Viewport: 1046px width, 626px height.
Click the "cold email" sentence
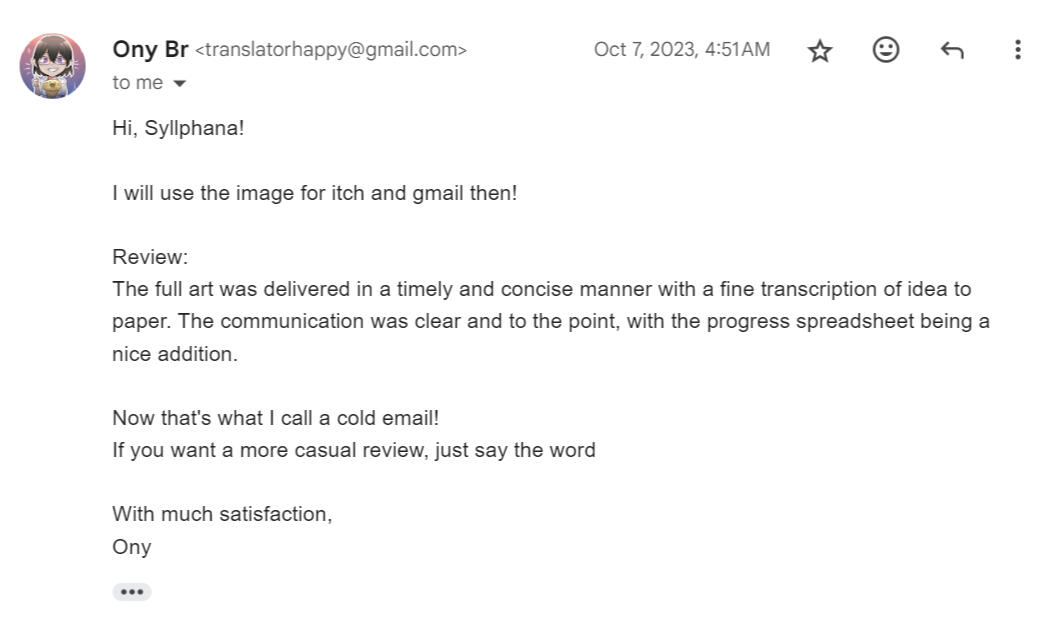click(275, 418)
